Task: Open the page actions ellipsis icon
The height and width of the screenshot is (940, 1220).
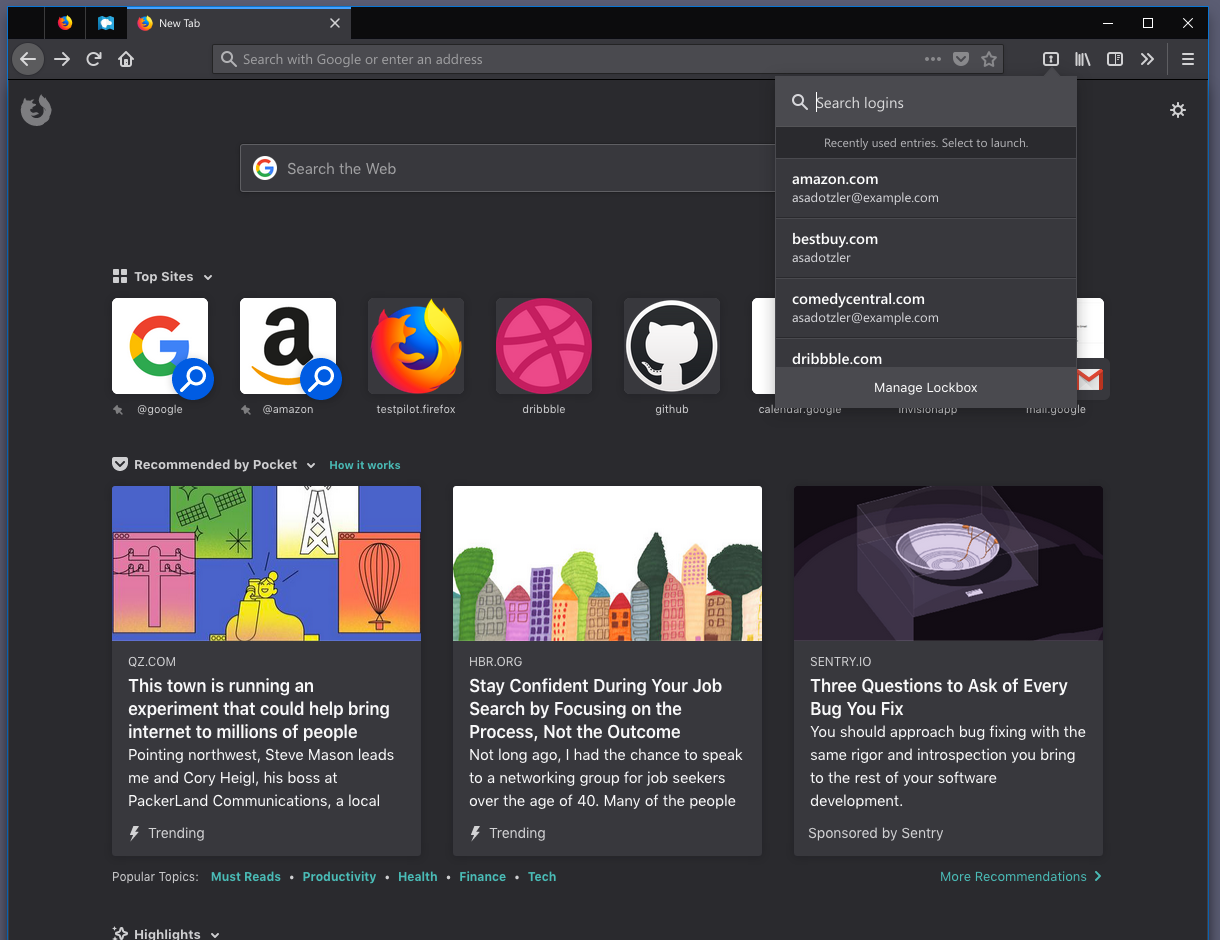Action: pyautogui.click(x=933, y=59)
